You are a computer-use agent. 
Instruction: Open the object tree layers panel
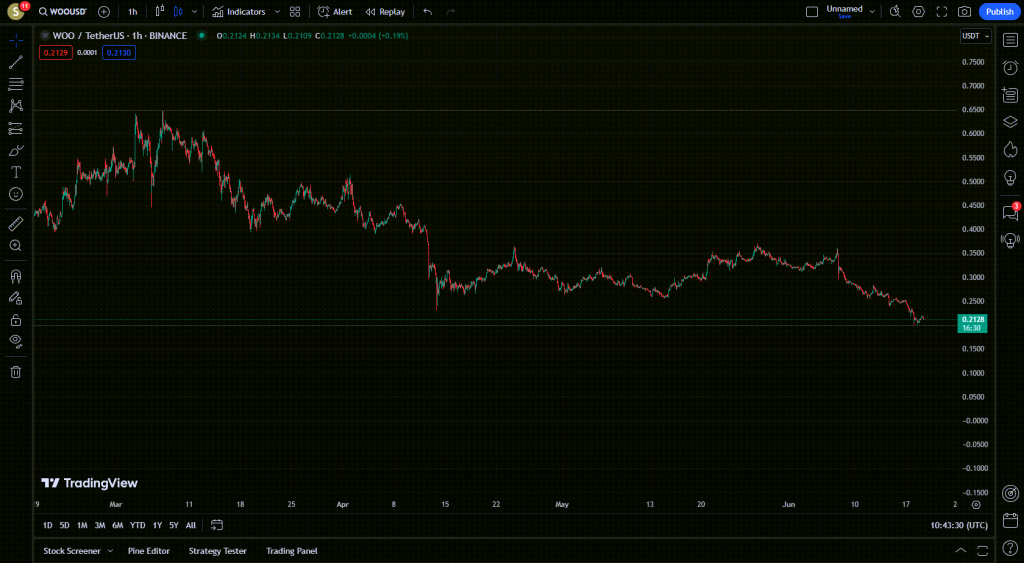1010,123
